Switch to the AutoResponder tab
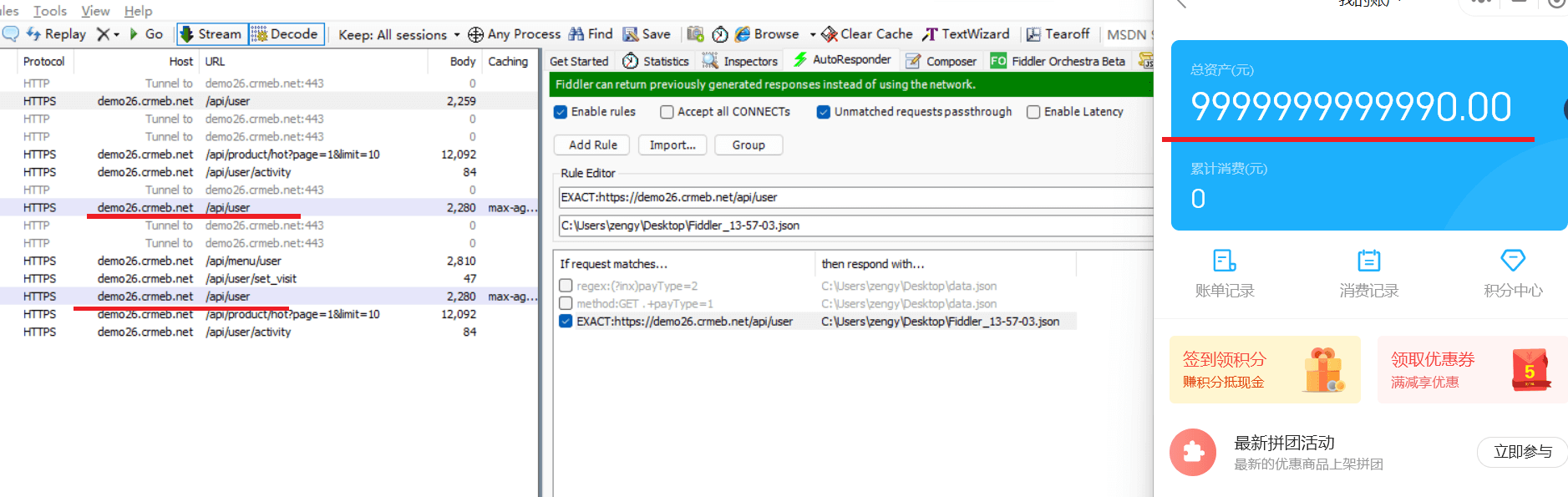This screenshot has height=497, width=1568. (x=841, y=60)
